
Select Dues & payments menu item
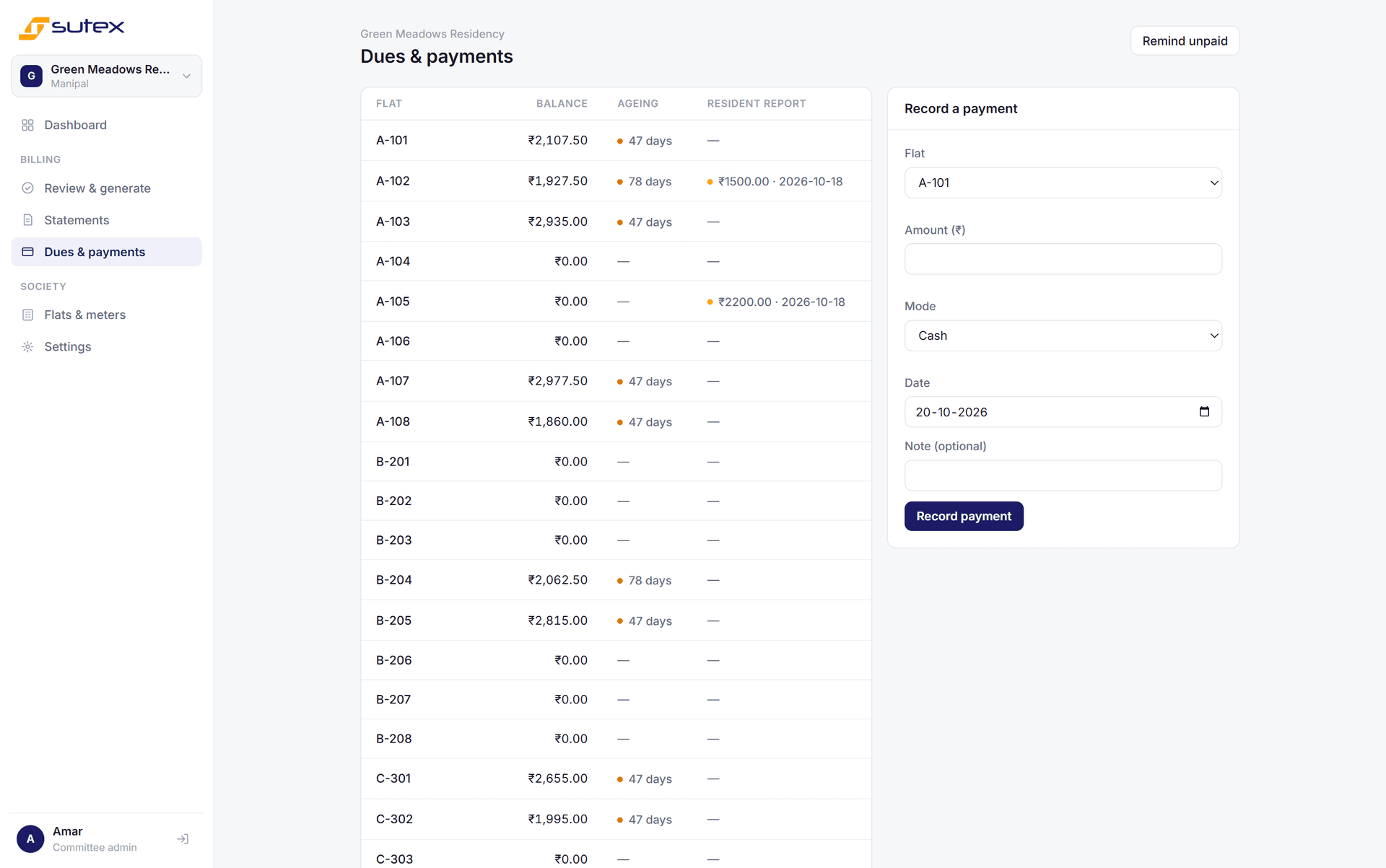[107, 252]
